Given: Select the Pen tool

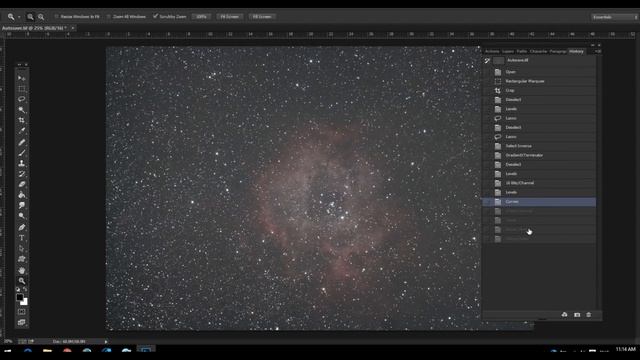Looking at the screenshot, I should click(x=22, y=227).
